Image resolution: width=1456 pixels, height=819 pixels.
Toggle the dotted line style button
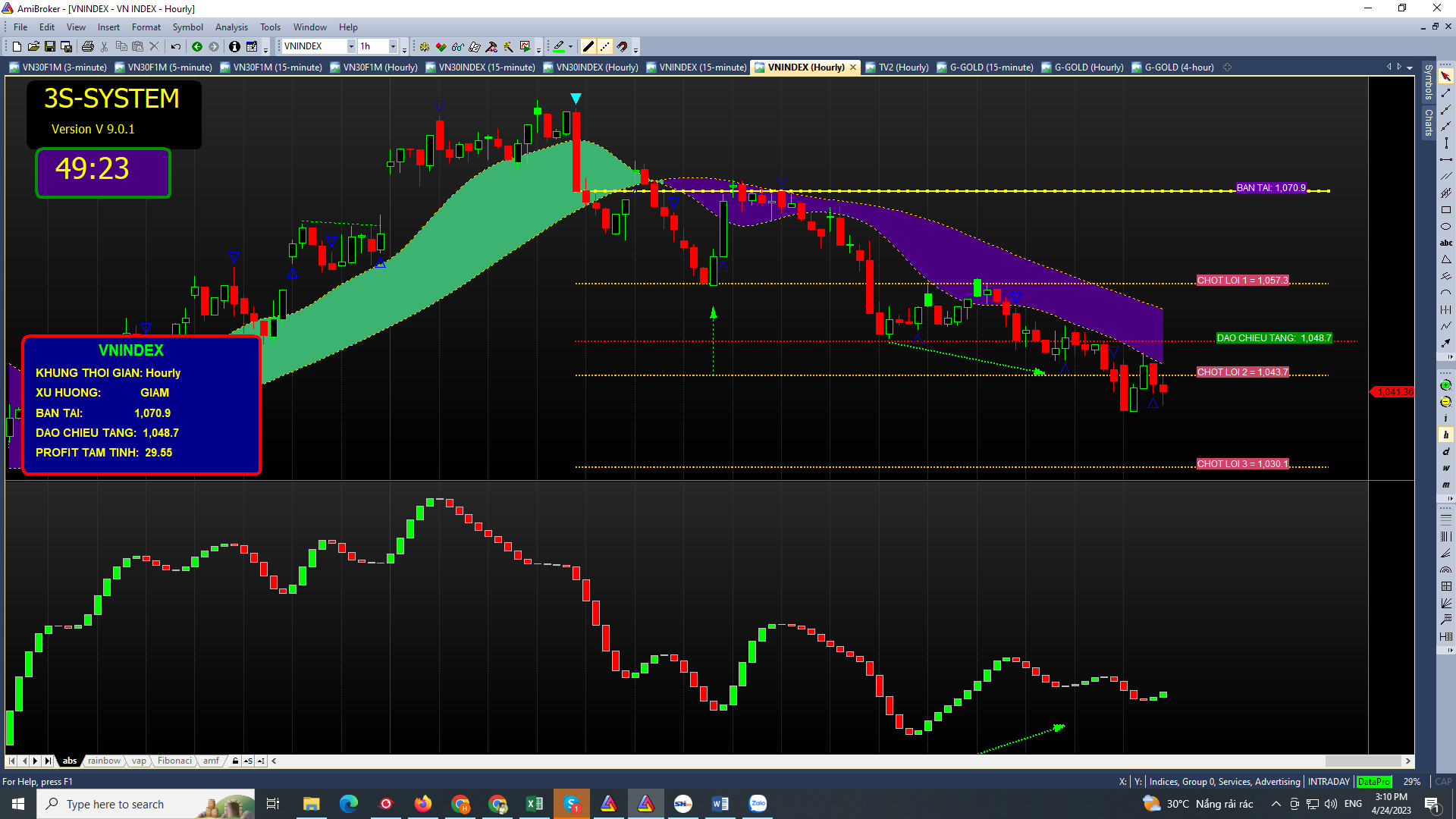(x=605, y=47)
